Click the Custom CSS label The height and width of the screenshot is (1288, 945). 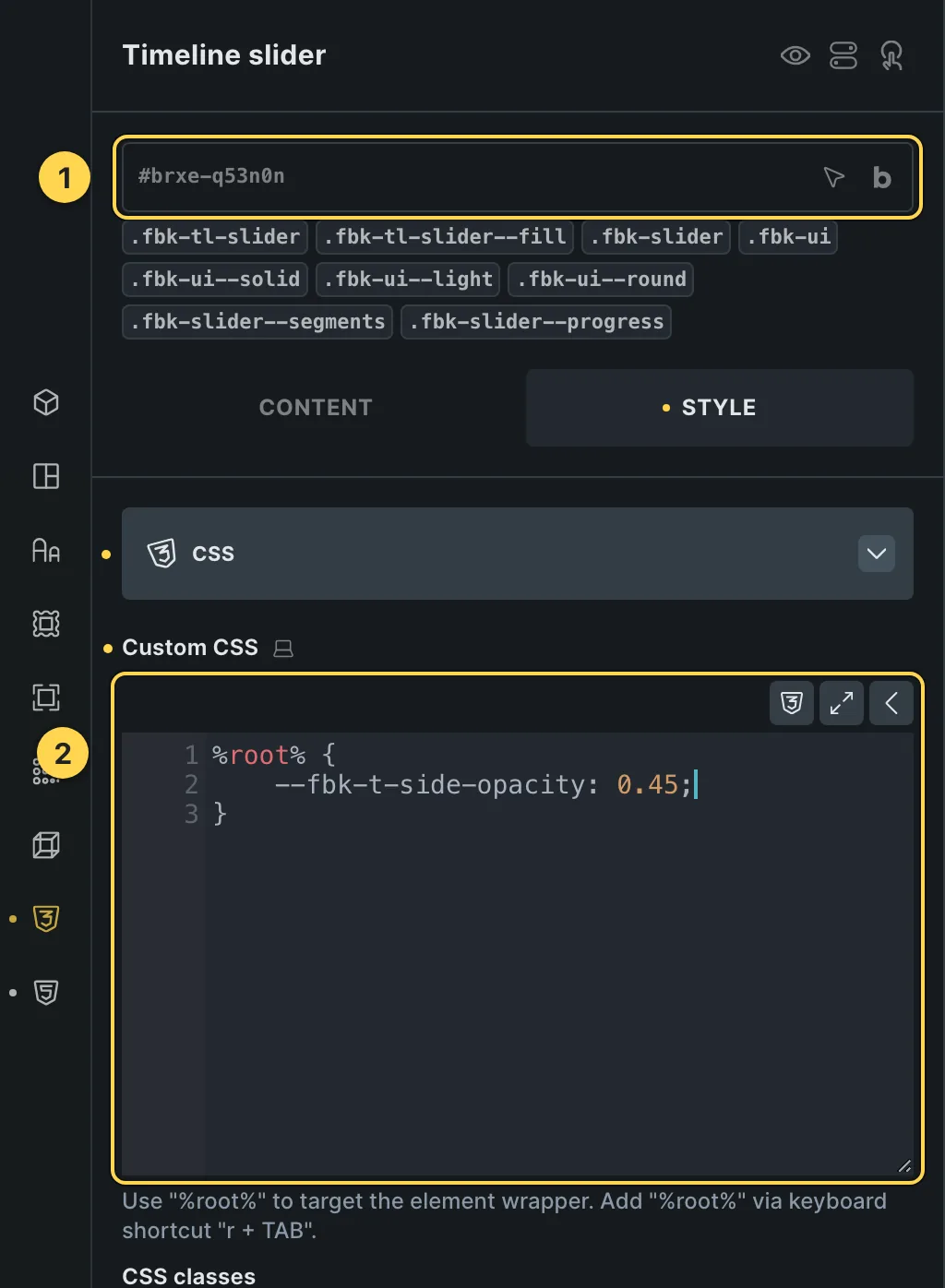click(190, 648)
